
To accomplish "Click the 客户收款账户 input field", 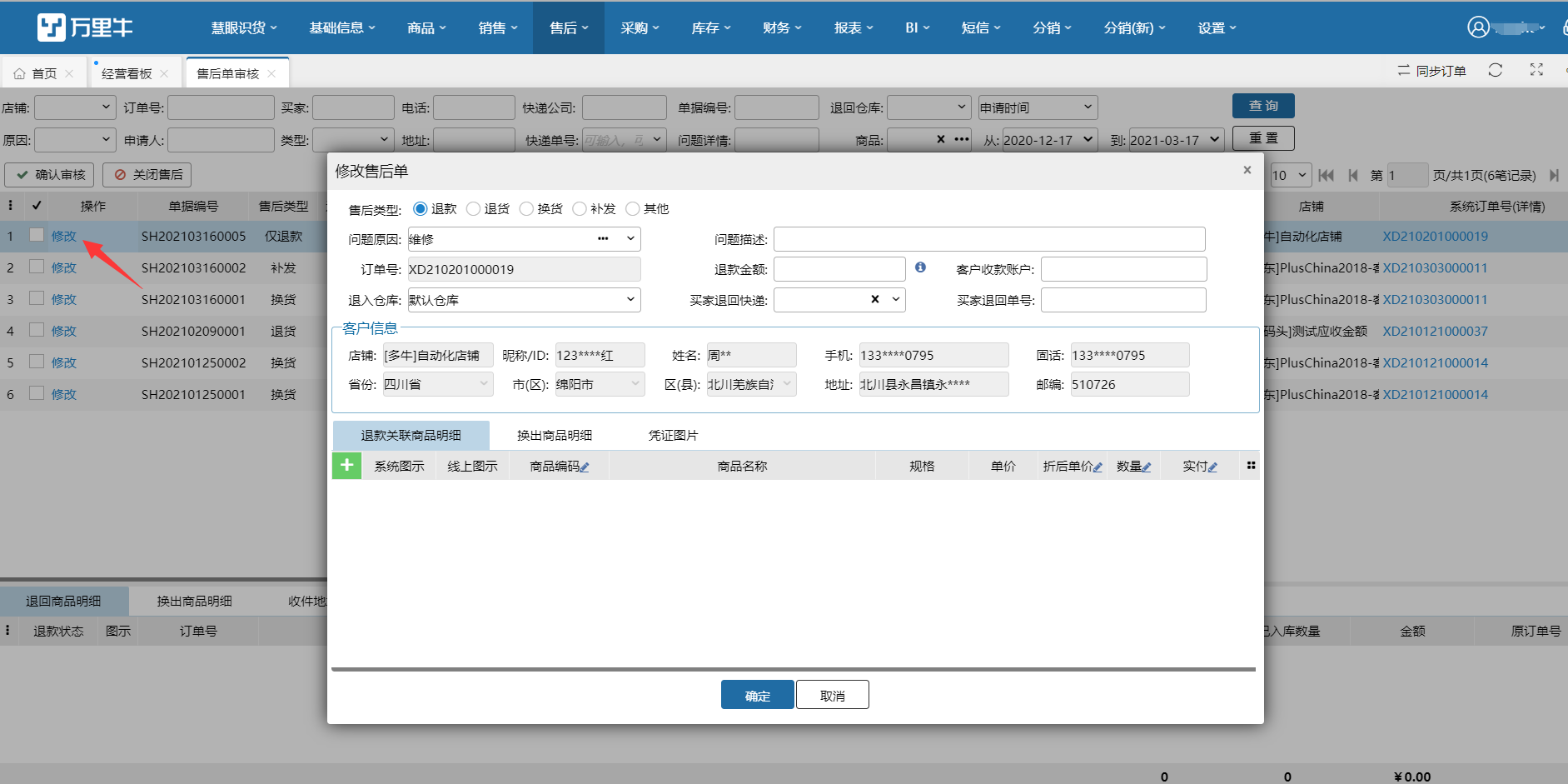I will 1123,269.
